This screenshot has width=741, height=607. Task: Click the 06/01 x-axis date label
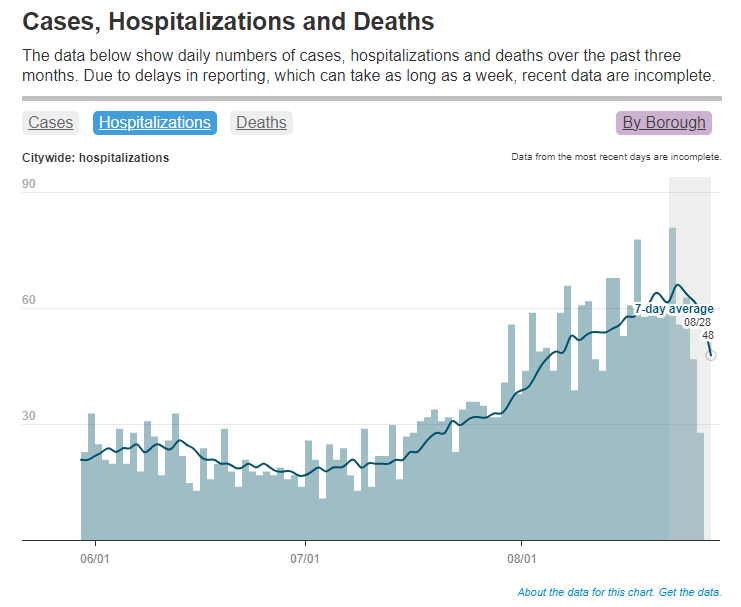(x=94, y=556)
